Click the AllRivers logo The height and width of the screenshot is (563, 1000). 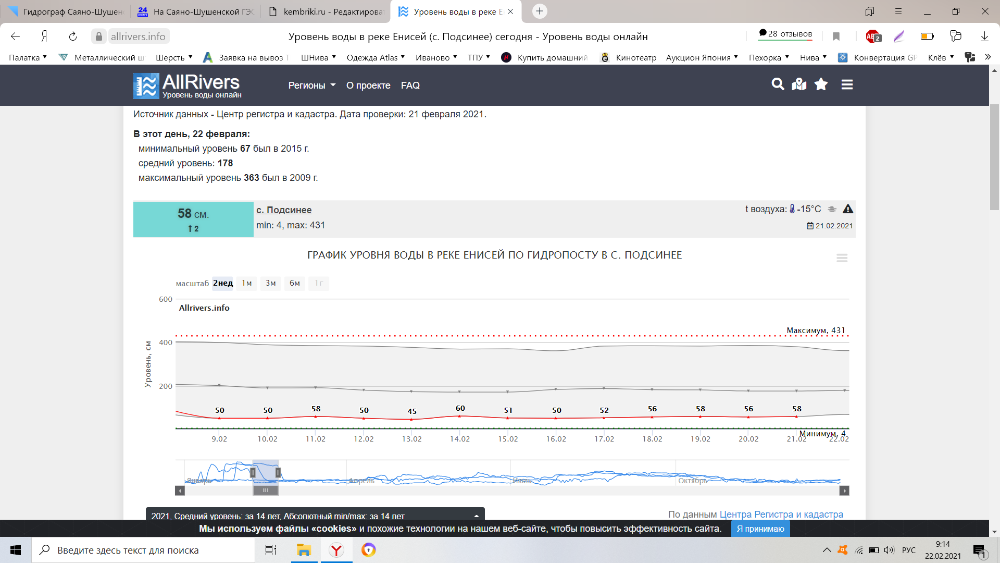[x=187, y=85]
